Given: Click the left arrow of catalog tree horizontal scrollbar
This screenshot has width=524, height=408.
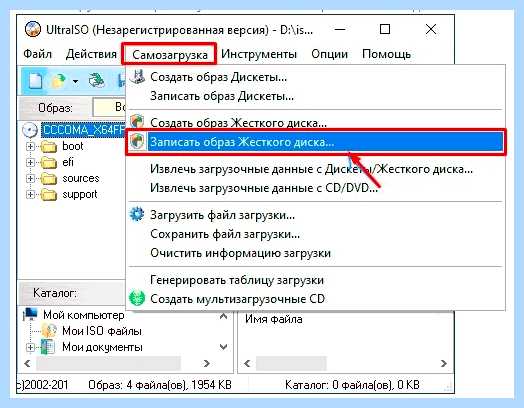Looking at the screenshot, I should pyautogui.click(x=27, y=363).
